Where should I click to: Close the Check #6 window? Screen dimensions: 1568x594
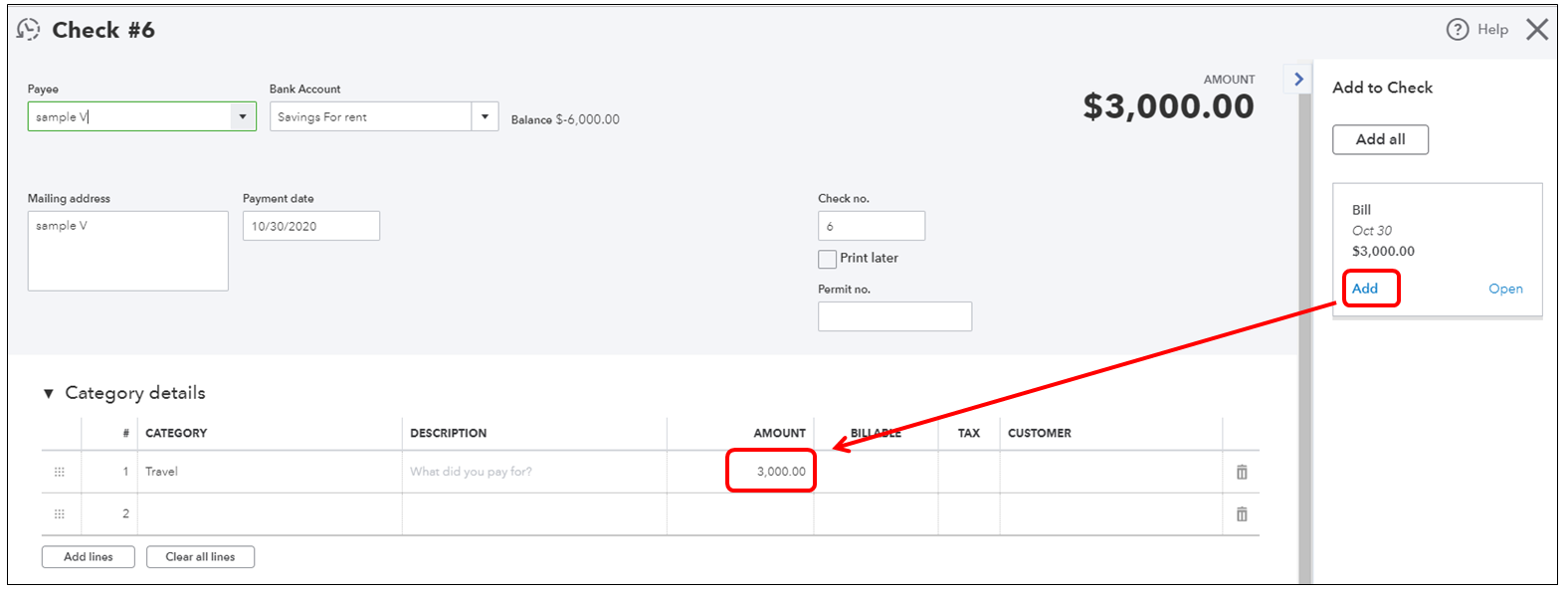click(1537, 30)
